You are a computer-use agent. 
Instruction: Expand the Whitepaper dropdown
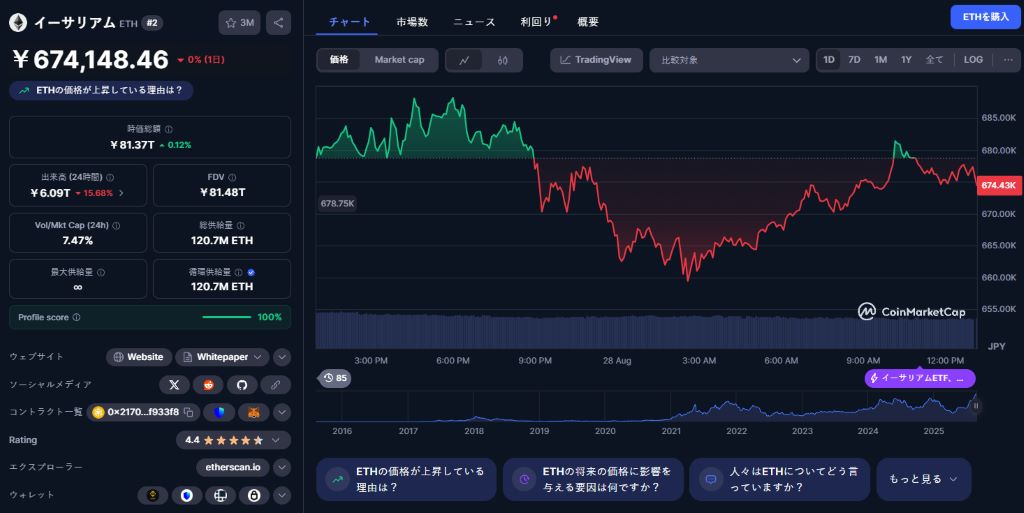(x=223, y=357)
